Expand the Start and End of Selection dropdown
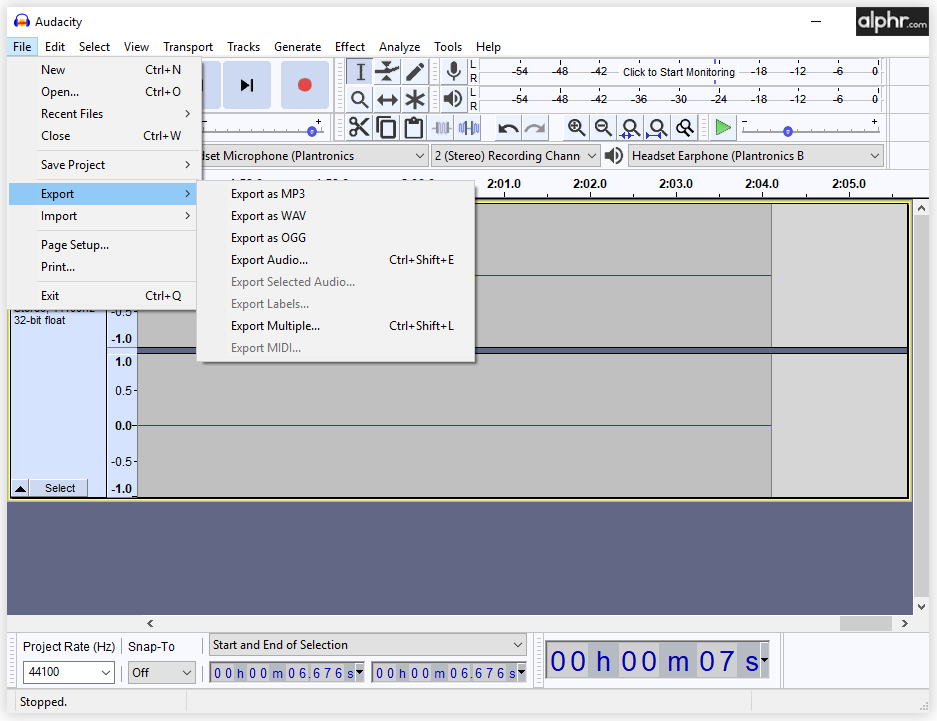The width and height of the screenshot is (937, 721). coord(368,645)
